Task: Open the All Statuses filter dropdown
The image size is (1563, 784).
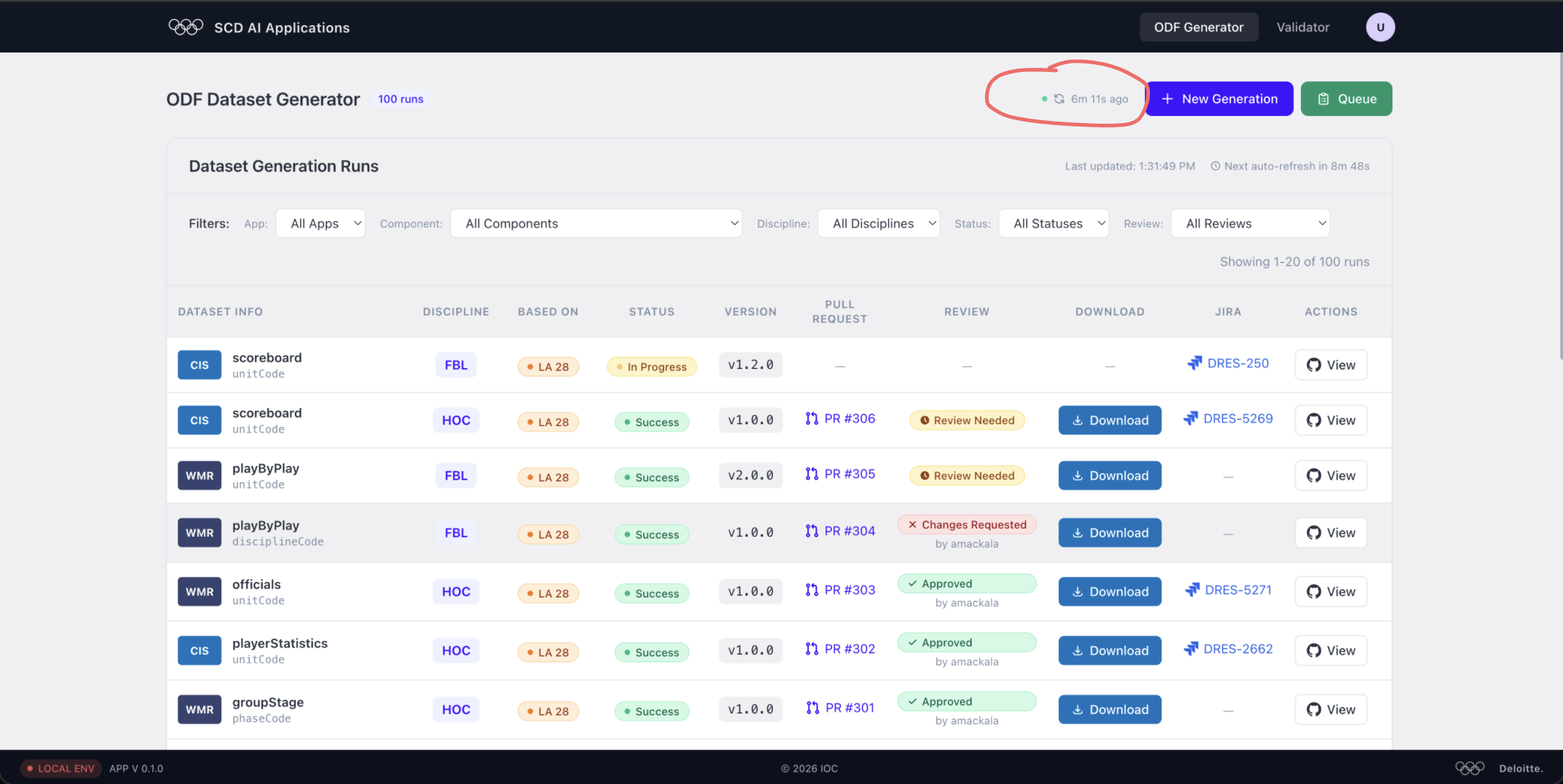Action: (1053, 224)
